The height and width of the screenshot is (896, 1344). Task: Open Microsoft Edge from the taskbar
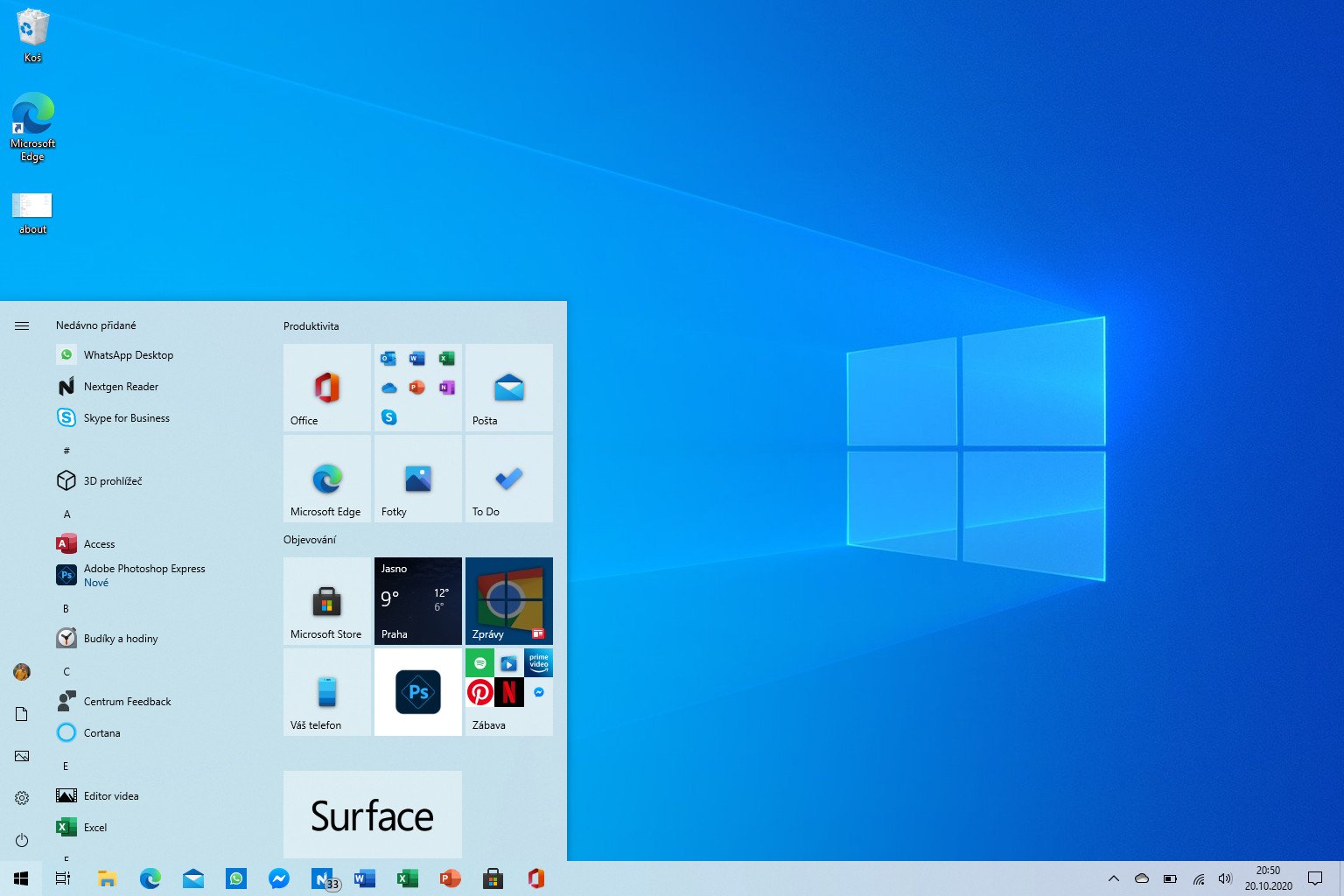[150, 878]
